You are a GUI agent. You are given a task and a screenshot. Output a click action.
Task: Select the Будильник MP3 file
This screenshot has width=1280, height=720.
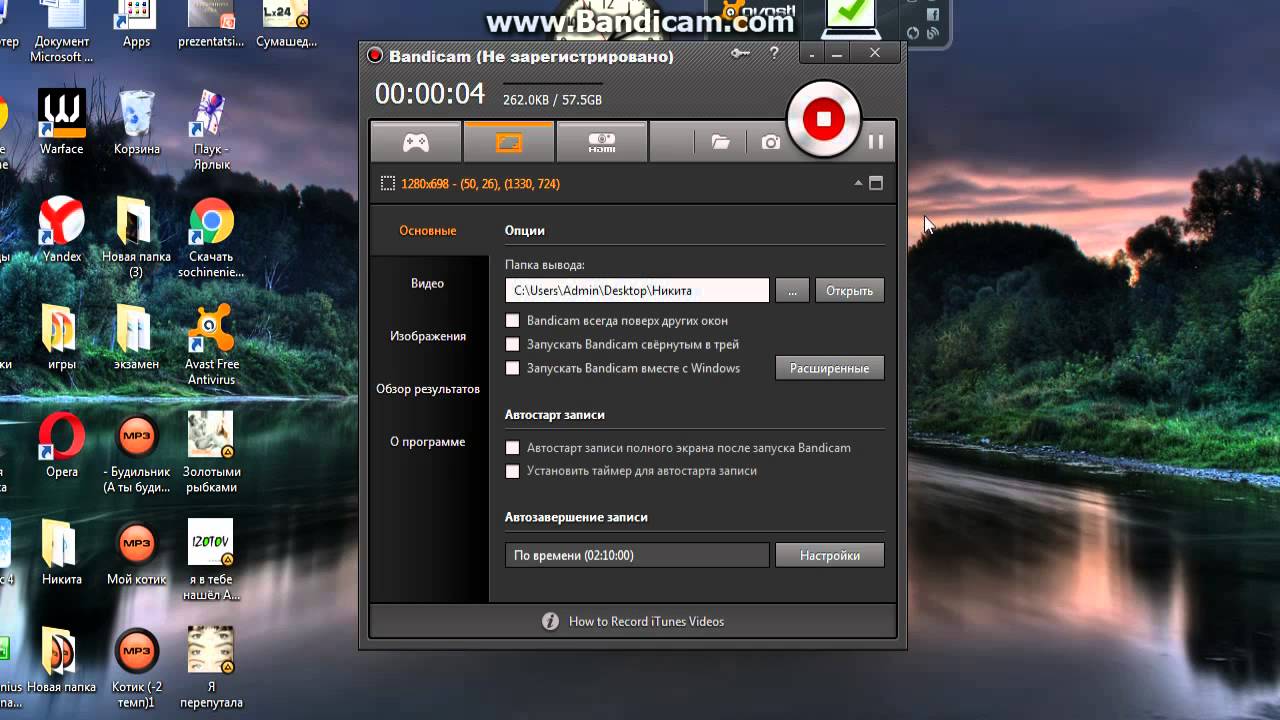coord(137,453)
